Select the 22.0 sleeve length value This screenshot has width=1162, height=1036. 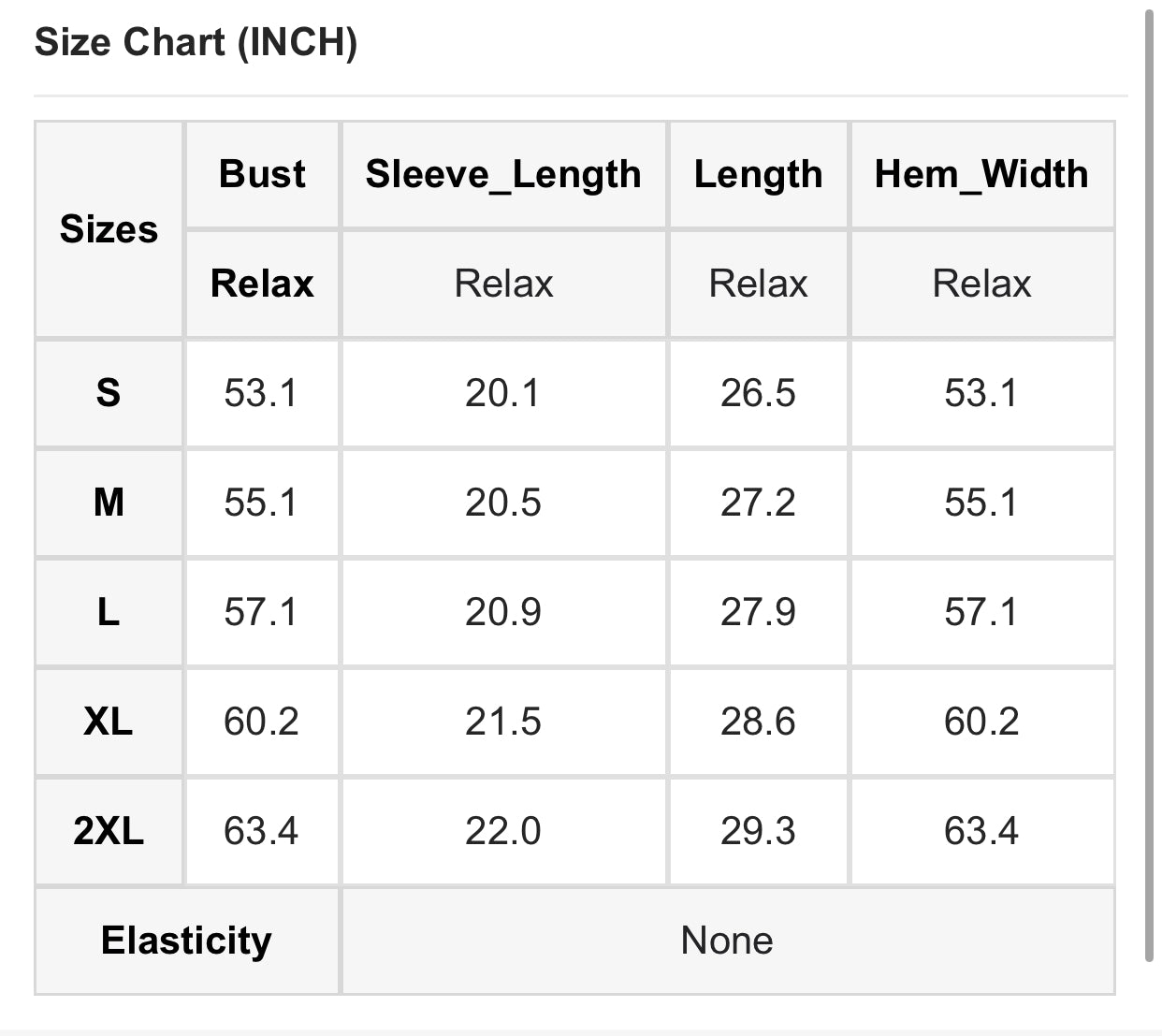(503, 831)
